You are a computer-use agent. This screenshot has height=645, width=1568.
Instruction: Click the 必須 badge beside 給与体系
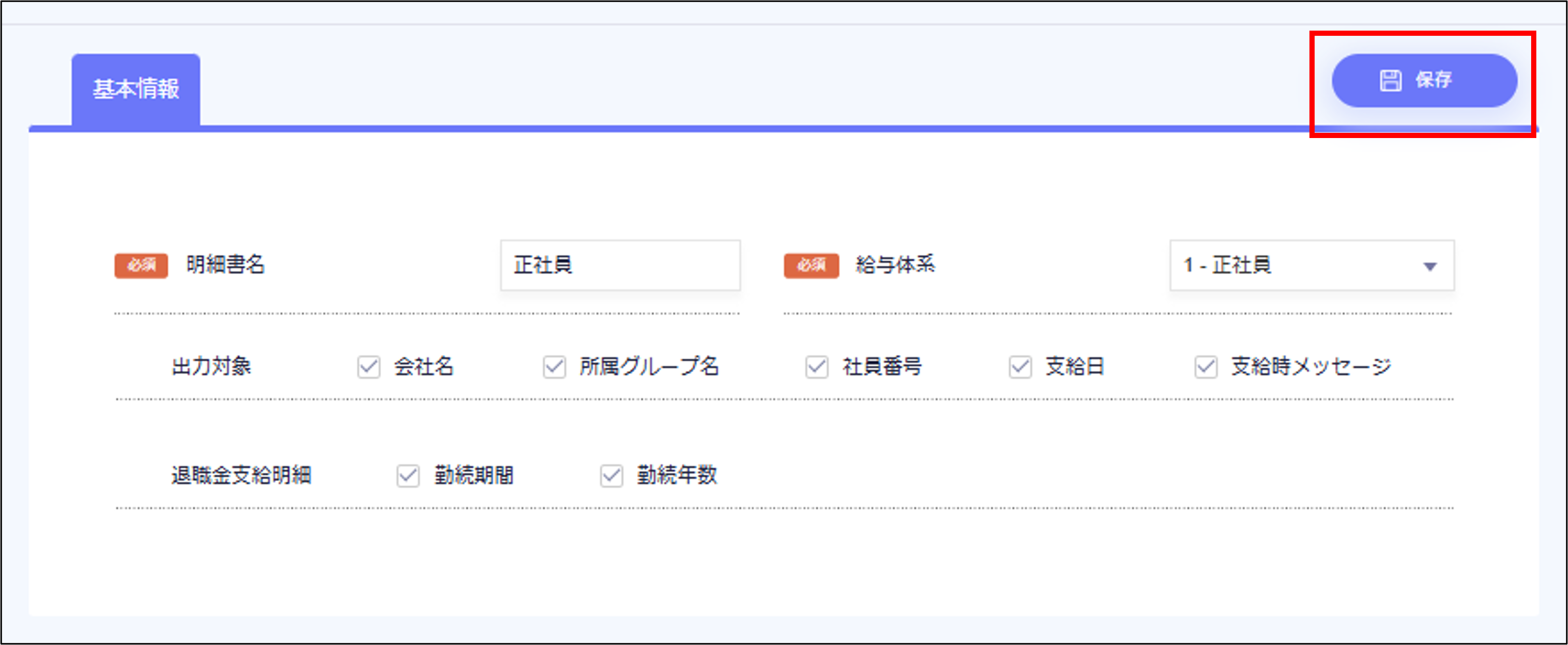coord(812,265)
